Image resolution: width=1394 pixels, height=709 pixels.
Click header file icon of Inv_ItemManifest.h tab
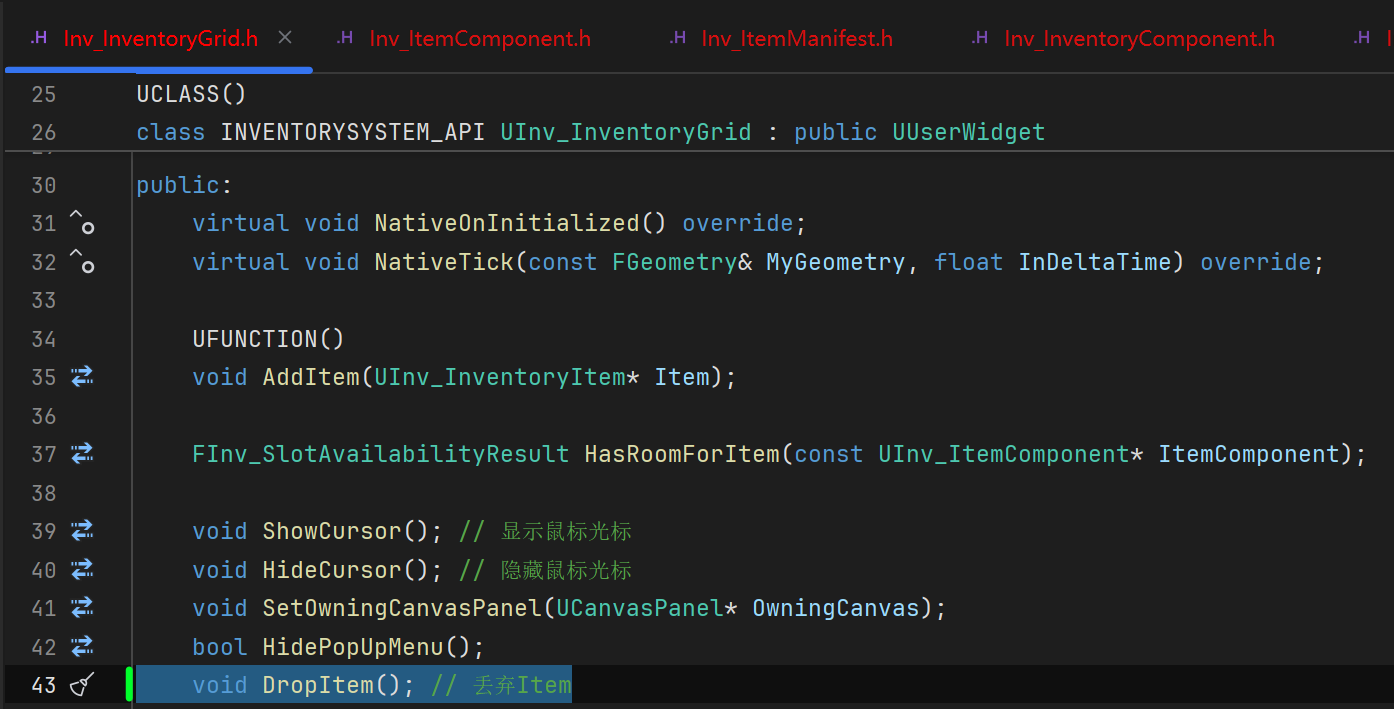(678, 38)
